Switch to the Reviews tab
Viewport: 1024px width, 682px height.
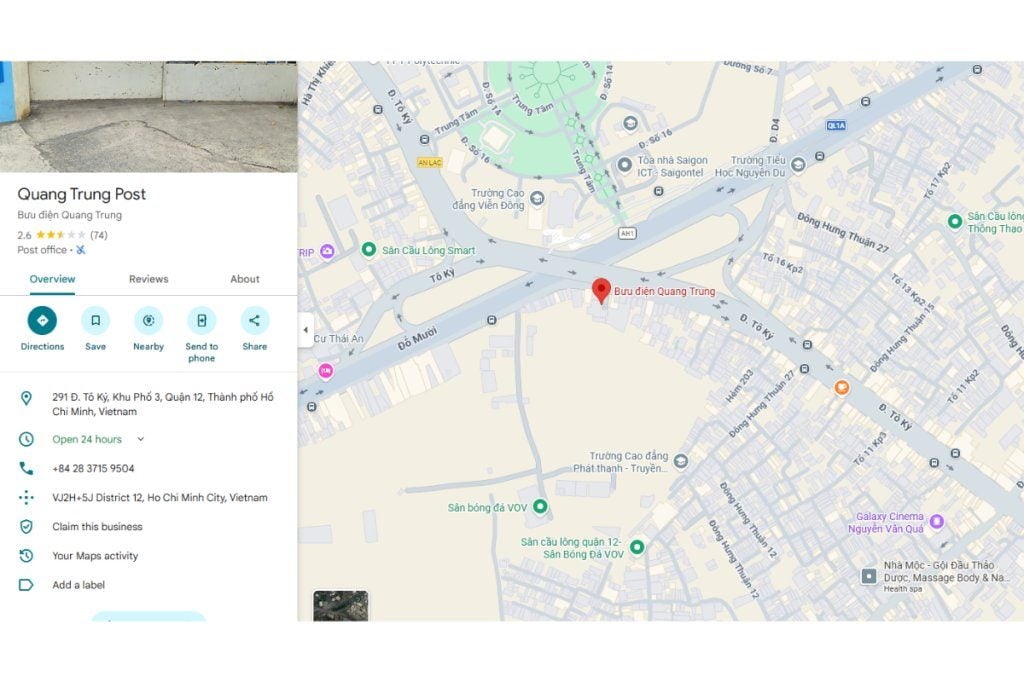pyautogui.click(x=148, y=279)
